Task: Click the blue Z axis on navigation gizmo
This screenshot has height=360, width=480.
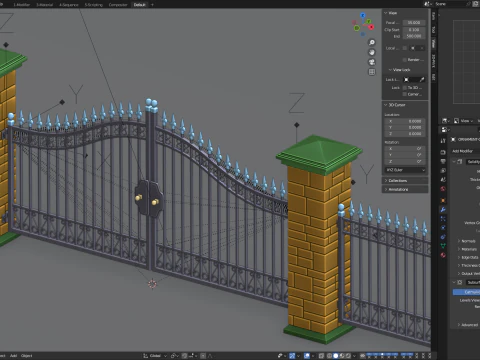Action: point(363,15)
